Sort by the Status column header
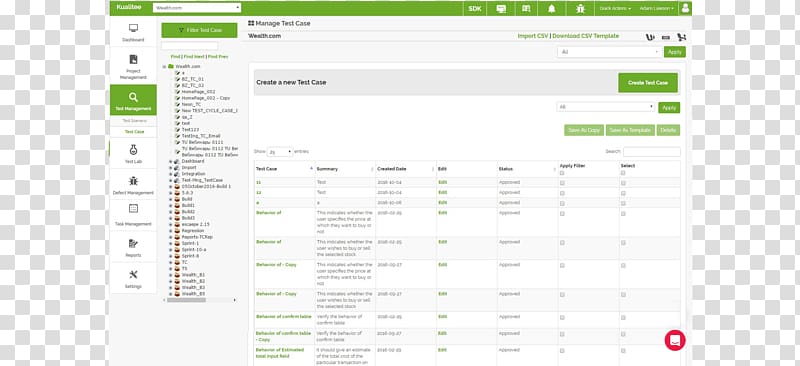800x366 pixels. (x=528, y=169)
